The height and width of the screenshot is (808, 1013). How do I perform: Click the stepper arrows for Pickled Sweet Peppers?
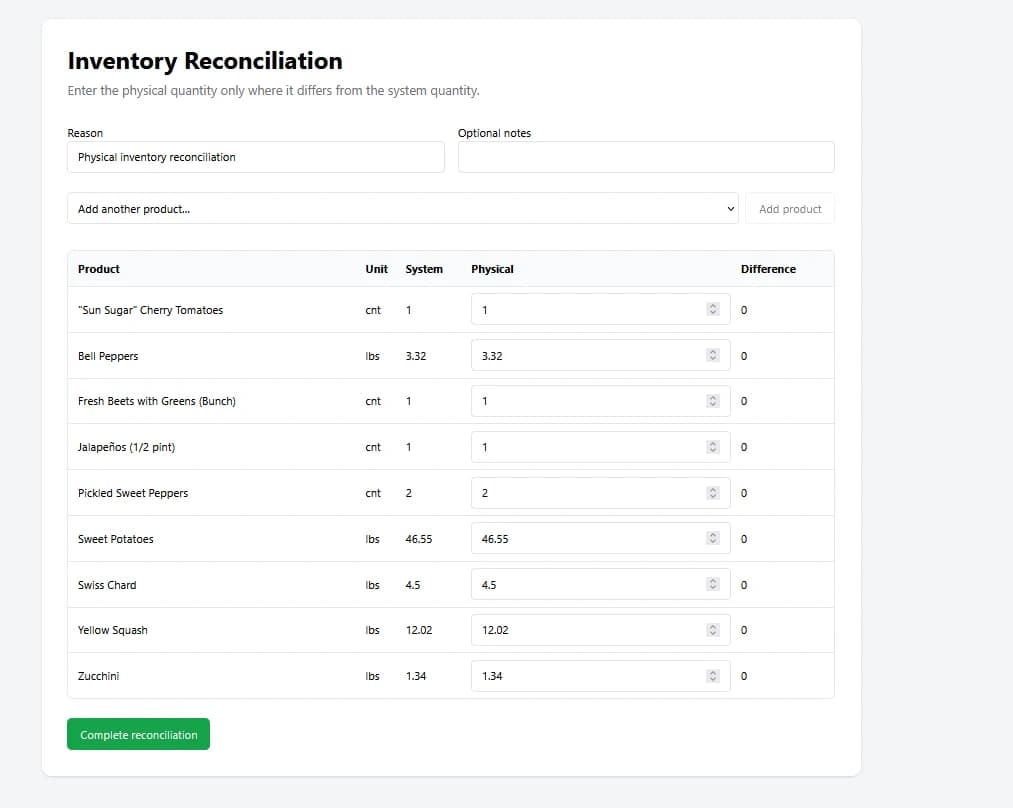pyautogui.click(x=713, y=493)
